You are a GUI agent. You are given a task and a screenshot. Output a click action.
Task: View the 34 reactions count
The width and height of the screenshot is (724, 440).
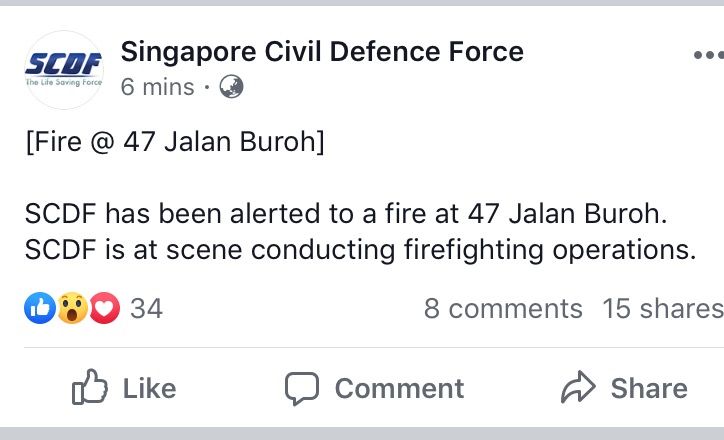click(146, 309)
